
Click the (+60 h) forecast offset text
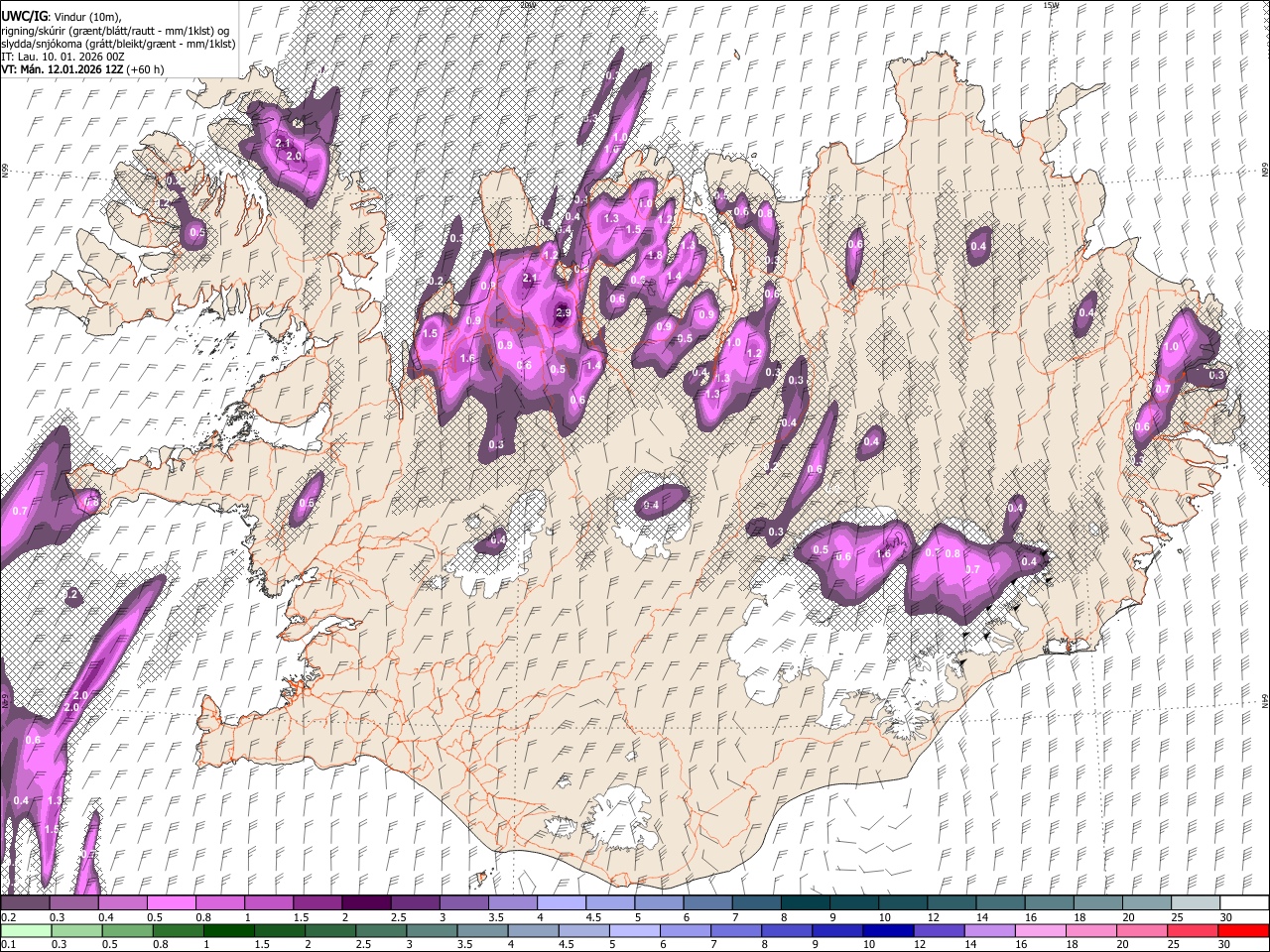[145, 69]
